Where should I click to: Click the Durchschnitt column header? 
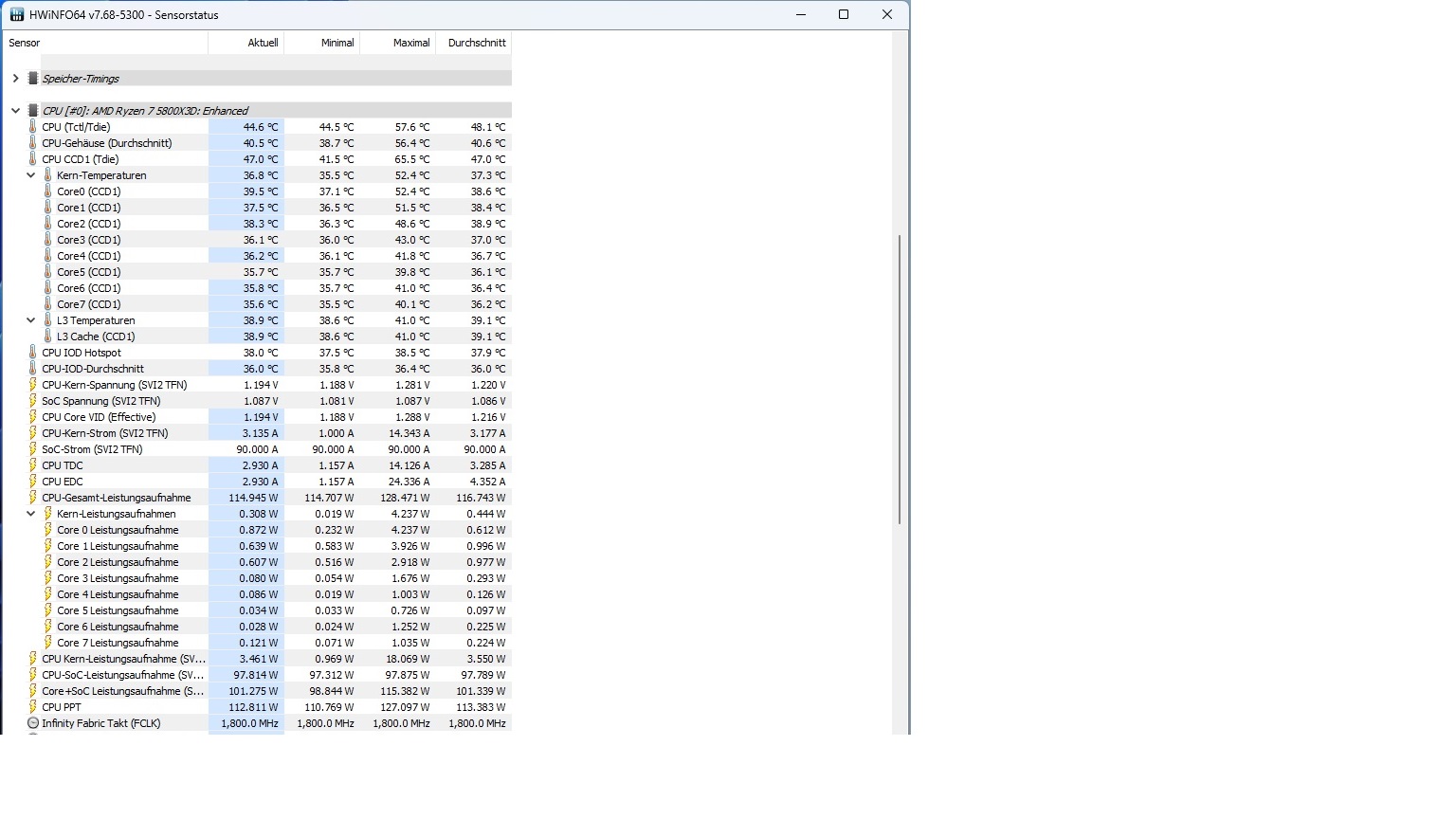coord(474,43)
